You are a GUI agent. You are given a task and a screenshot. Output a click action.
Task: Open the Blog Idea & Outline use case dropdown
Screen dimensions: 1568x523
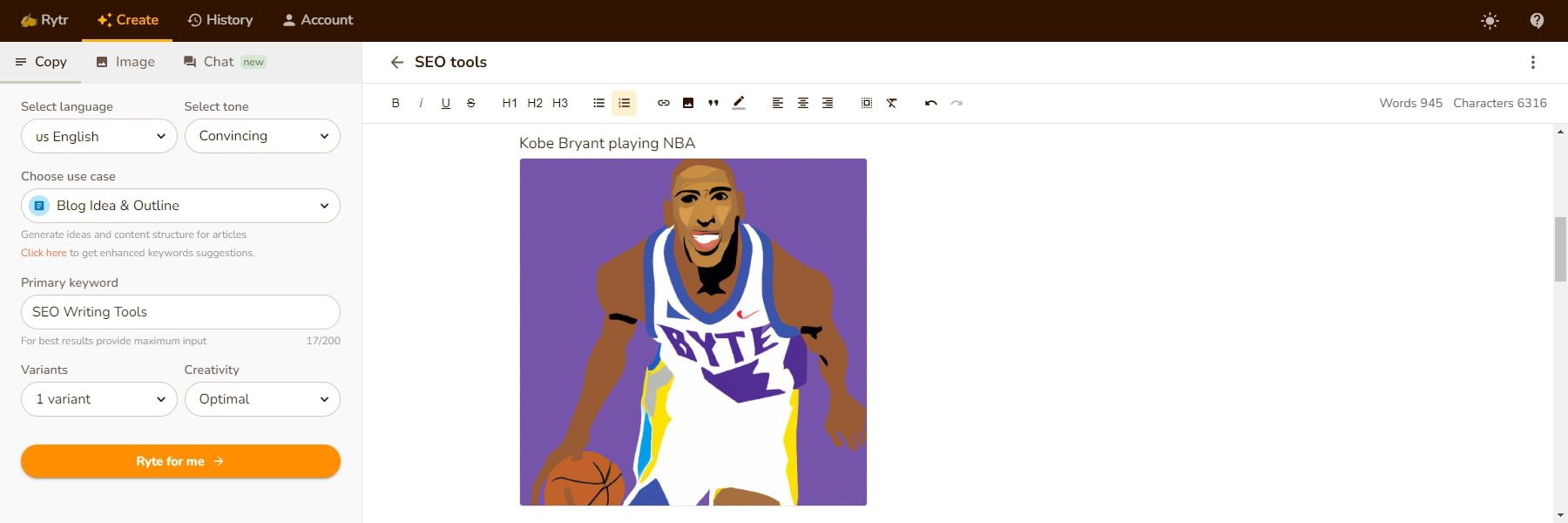(x=180, y=206)
